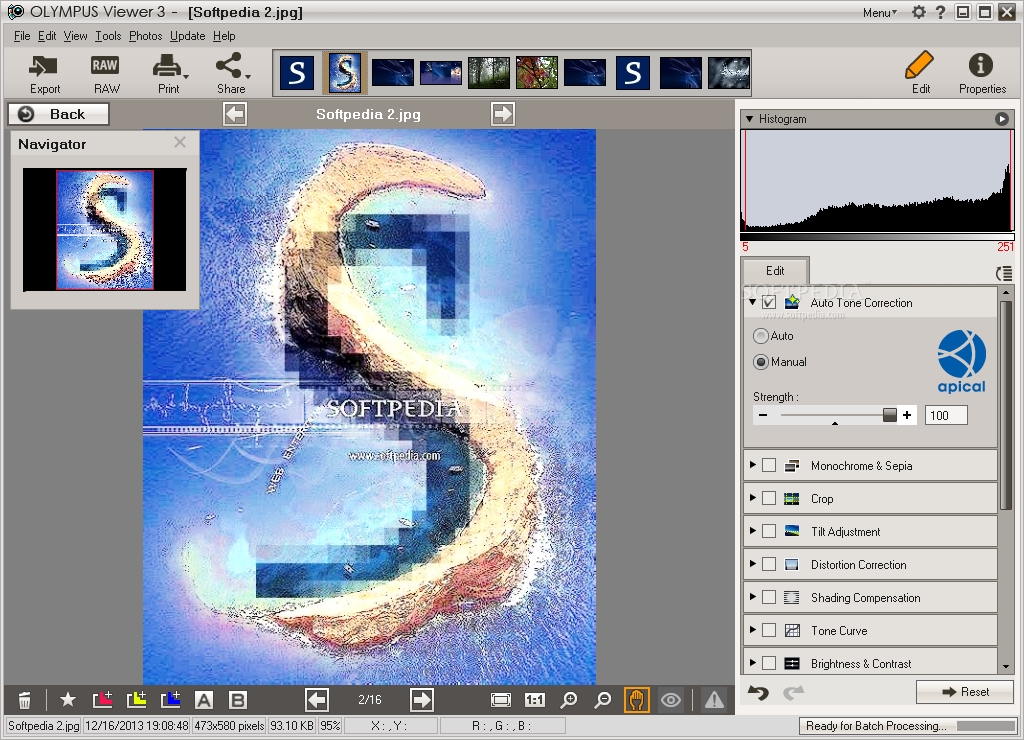Click the 1:1 actual size icon

coord(534,700)
